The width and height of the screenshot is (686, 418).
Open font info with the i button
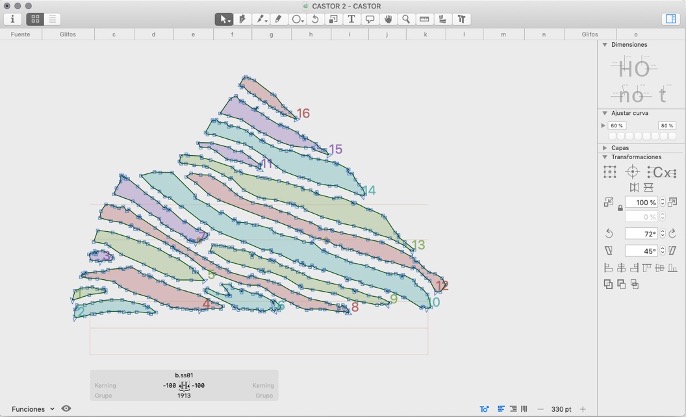12,19
